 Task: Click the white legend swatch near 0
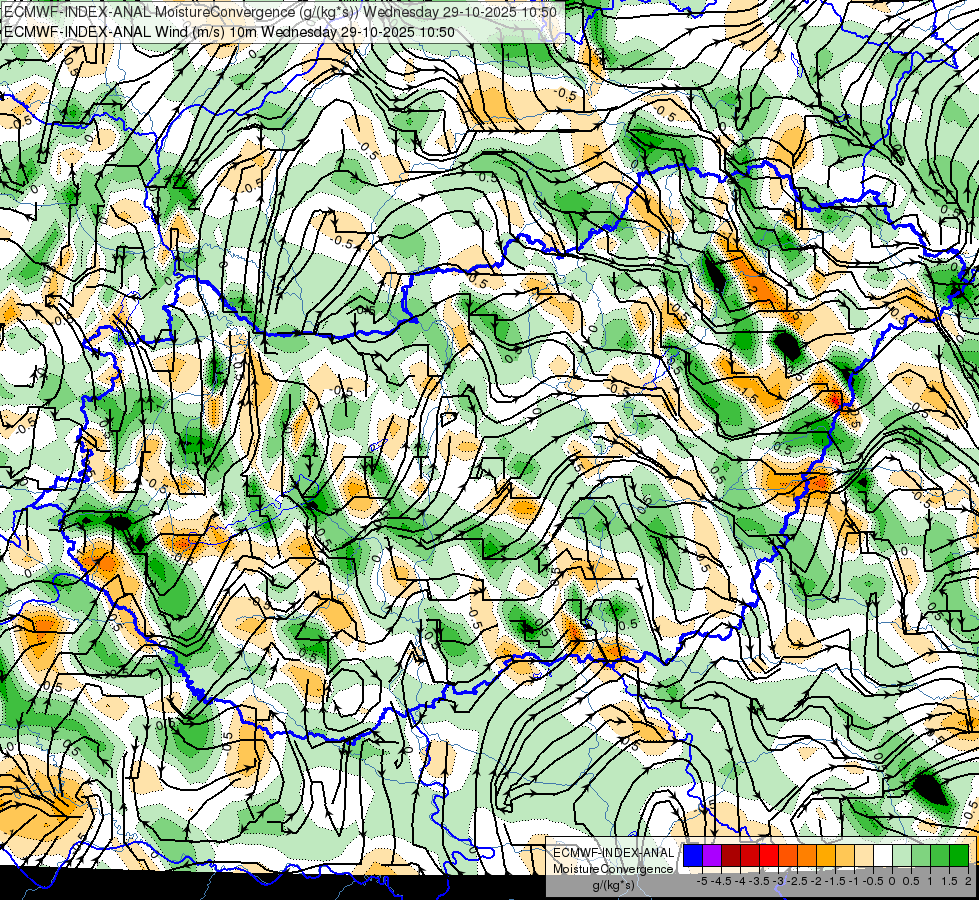[x=883, y=856]
